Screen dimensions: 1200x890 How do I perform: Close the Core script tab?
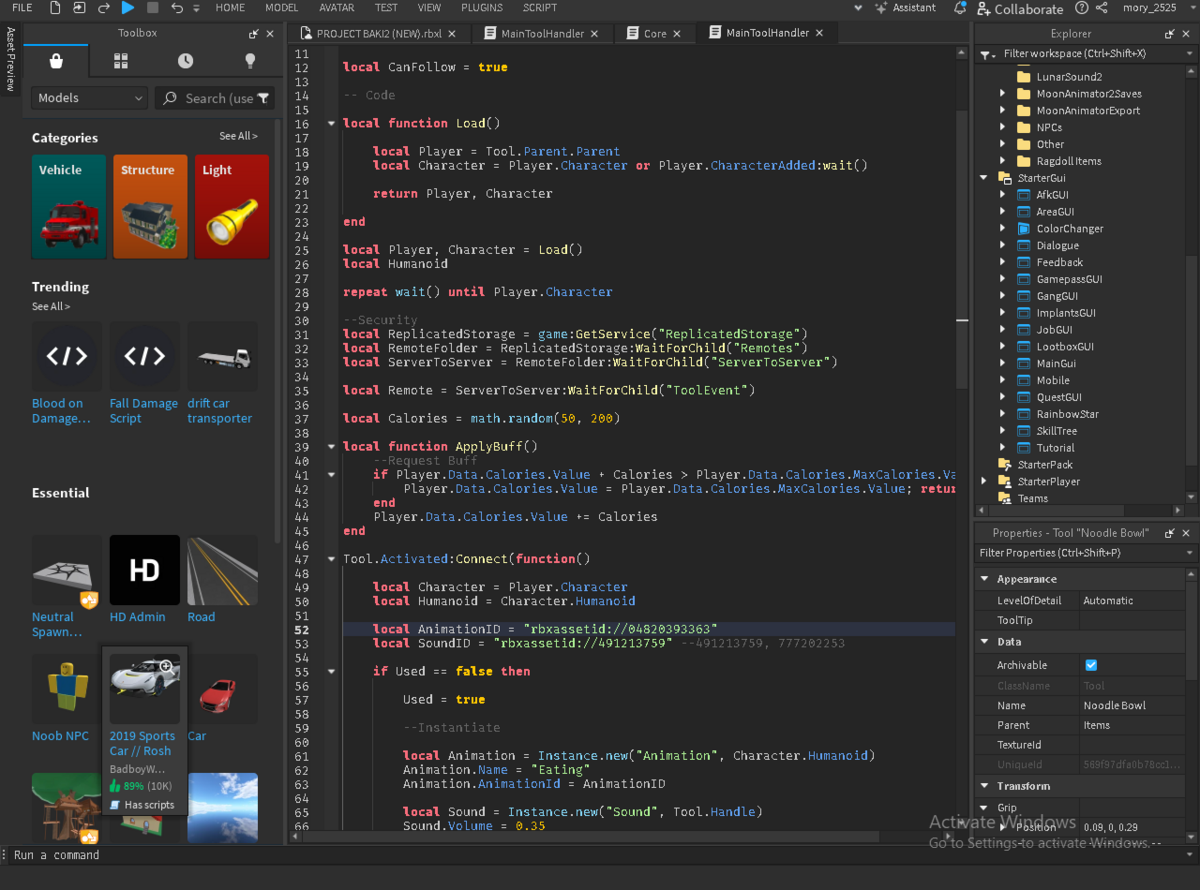pos(678,34)
